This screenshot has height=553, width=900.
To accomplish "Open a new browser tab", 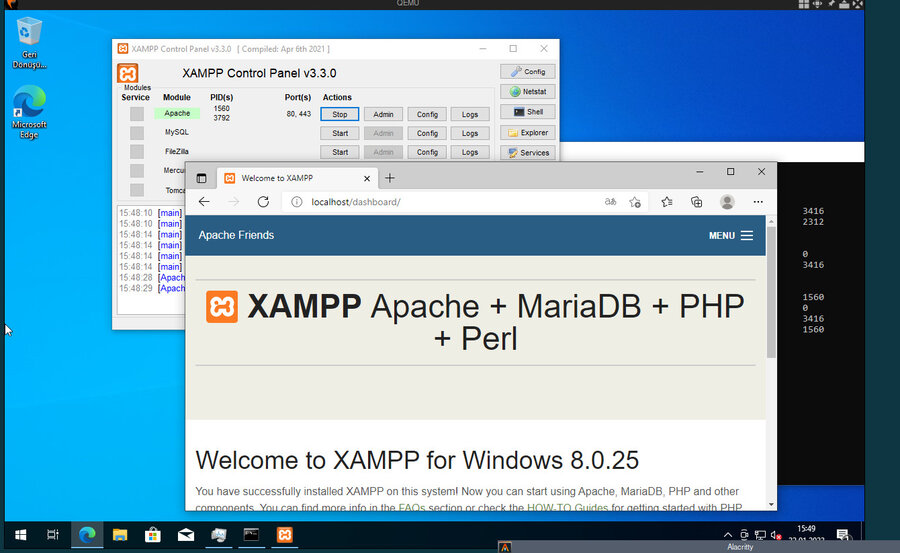I will [x=390, y=178].
